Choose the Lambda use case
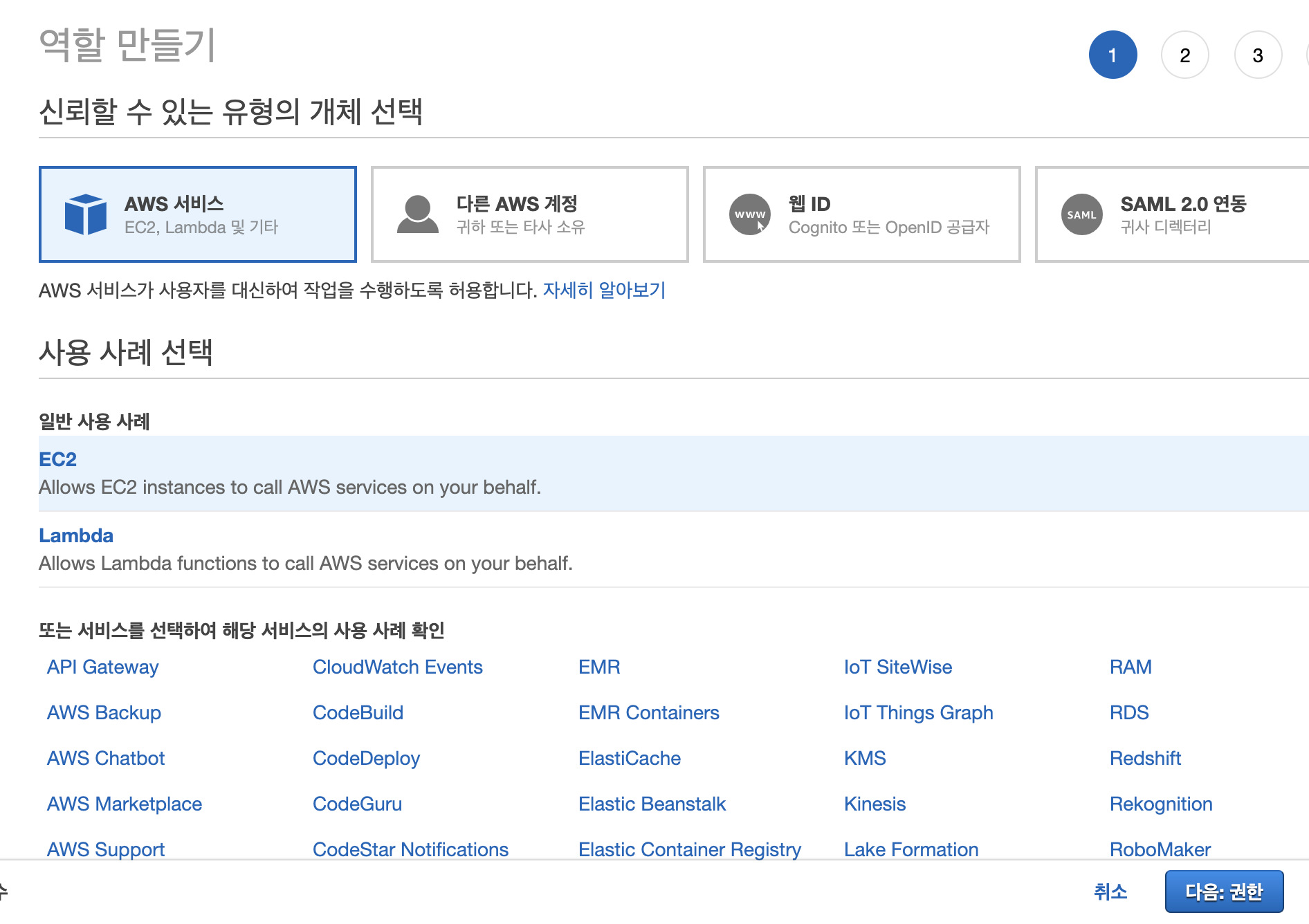 coord(674,549)
